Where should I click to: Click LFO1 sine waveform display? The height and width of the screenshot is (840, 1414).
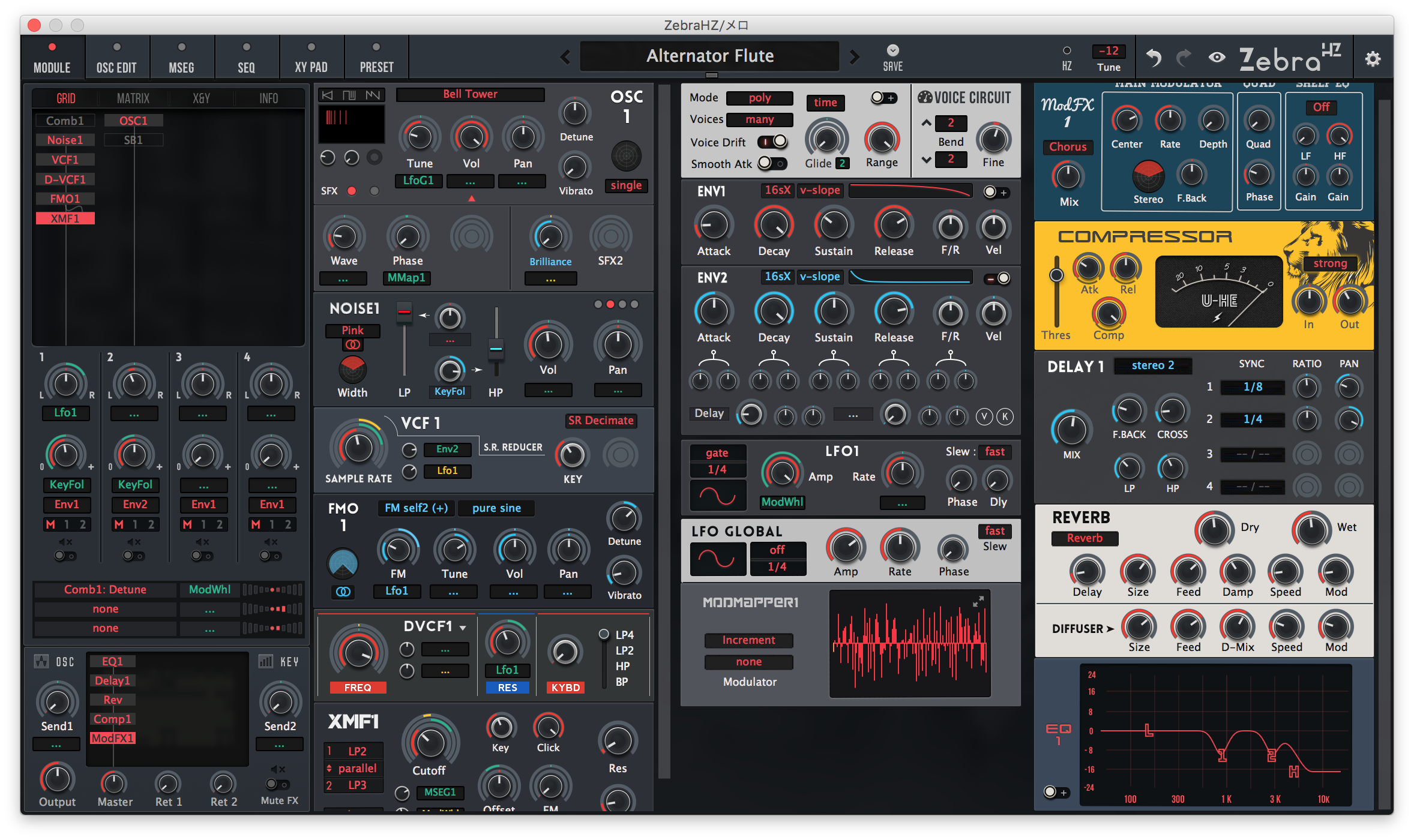718,496
